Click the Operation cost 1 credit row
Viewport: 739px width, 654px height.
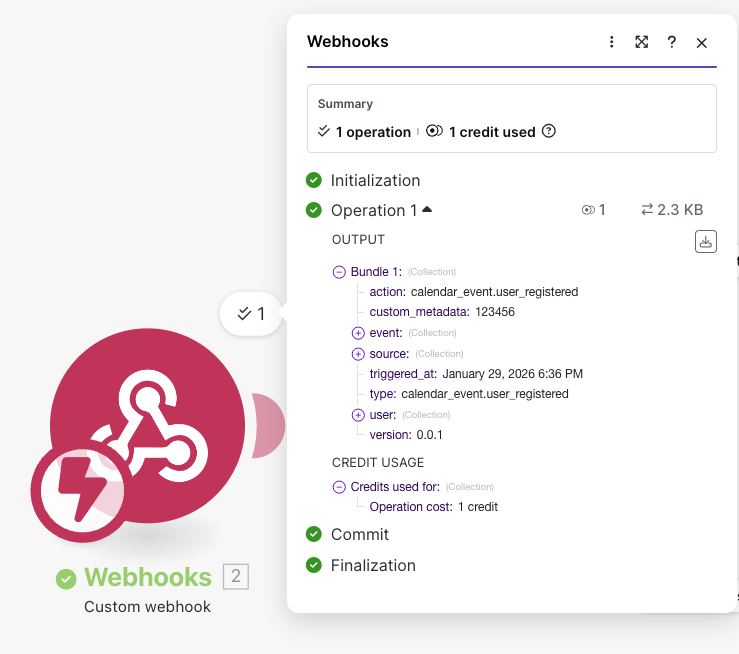click(x=433, y=507)
